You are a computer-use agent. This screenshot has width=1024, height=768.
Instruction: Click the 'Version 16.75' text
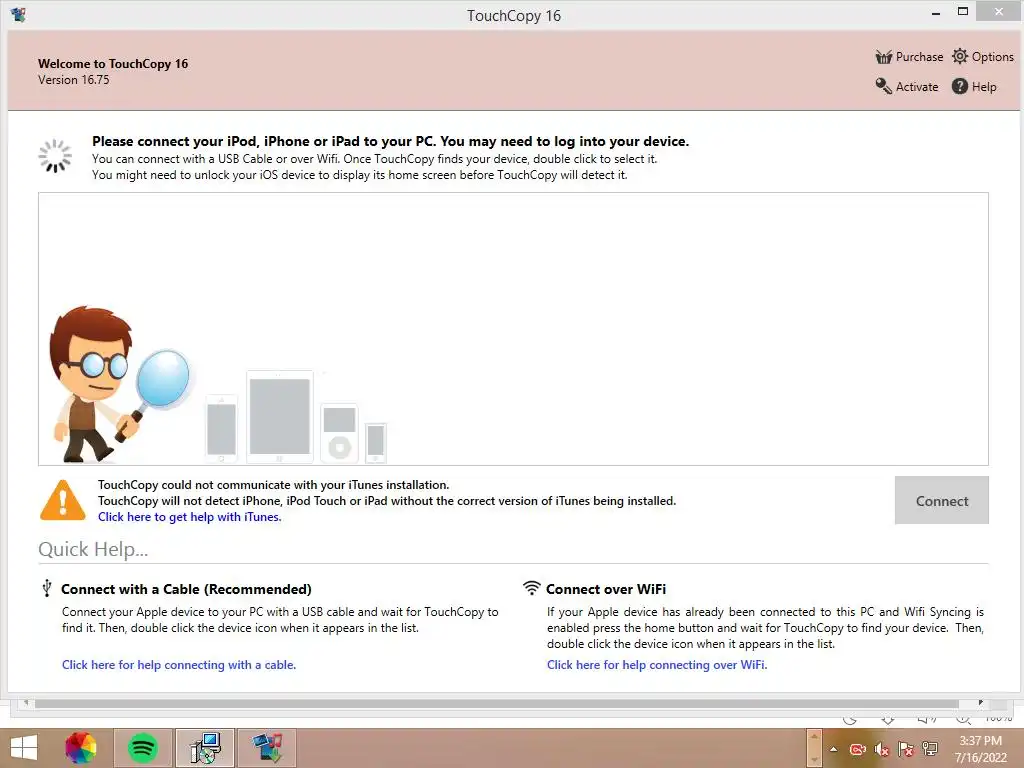pos(74,80)
